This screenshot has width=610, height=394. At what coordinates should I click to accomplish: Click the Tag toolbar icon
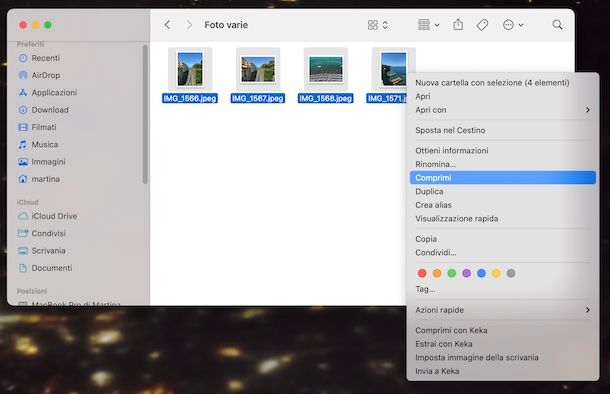click(x=482, y=25)
